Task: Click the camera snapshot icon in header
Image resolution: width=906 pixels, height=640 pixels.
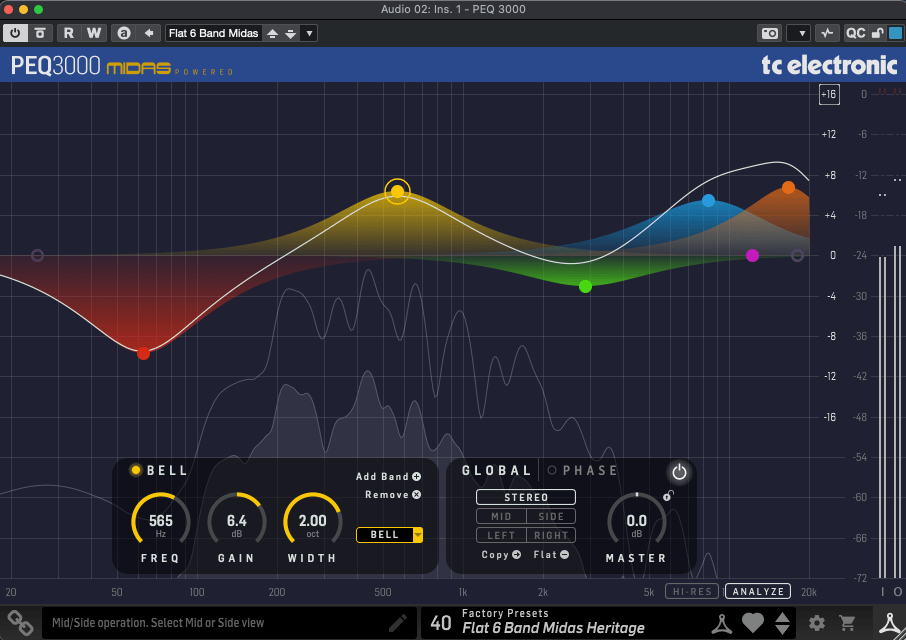Action: [769, 33]
